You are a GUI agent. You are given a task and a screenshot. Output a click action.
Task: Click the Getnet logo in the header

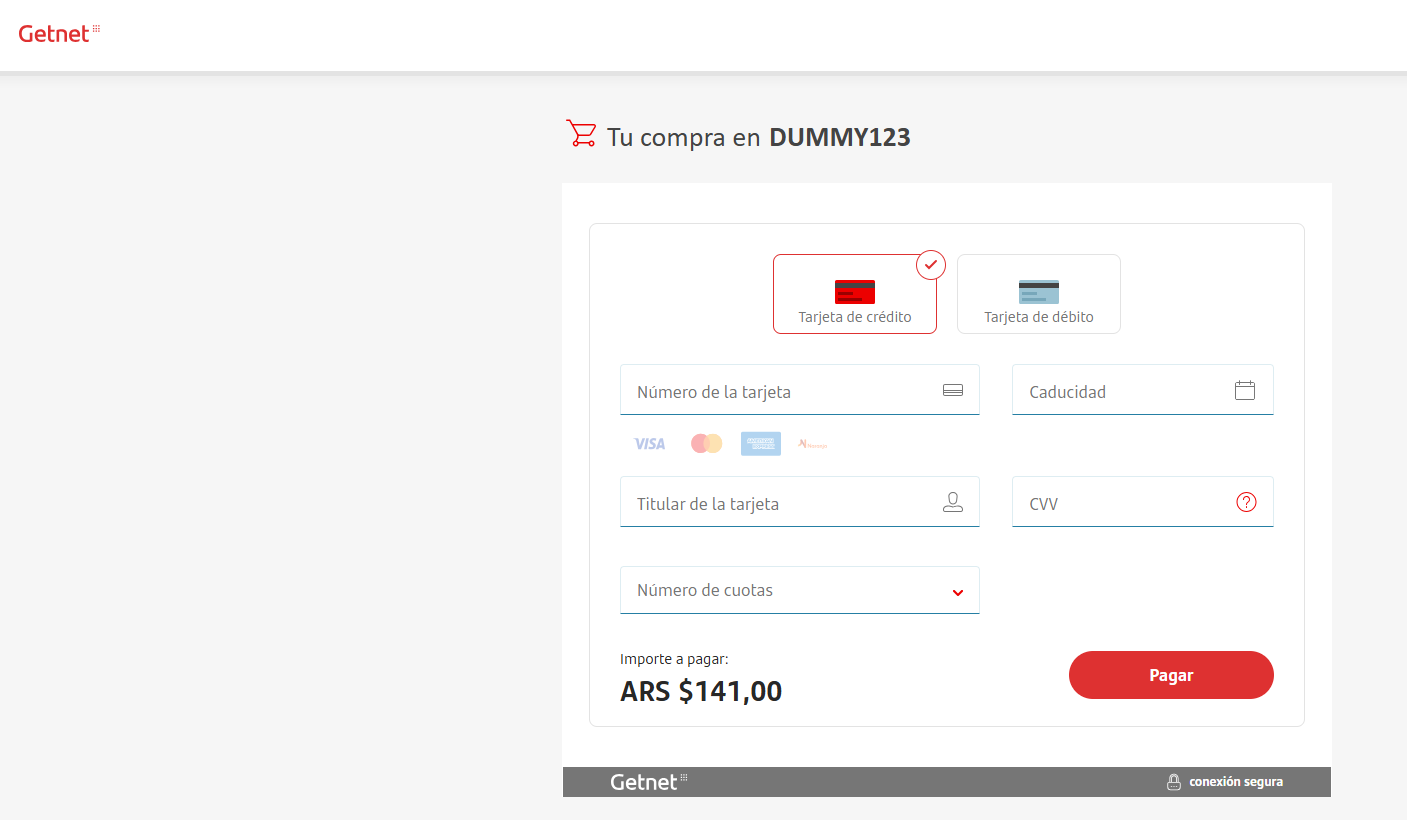(59, 33)
